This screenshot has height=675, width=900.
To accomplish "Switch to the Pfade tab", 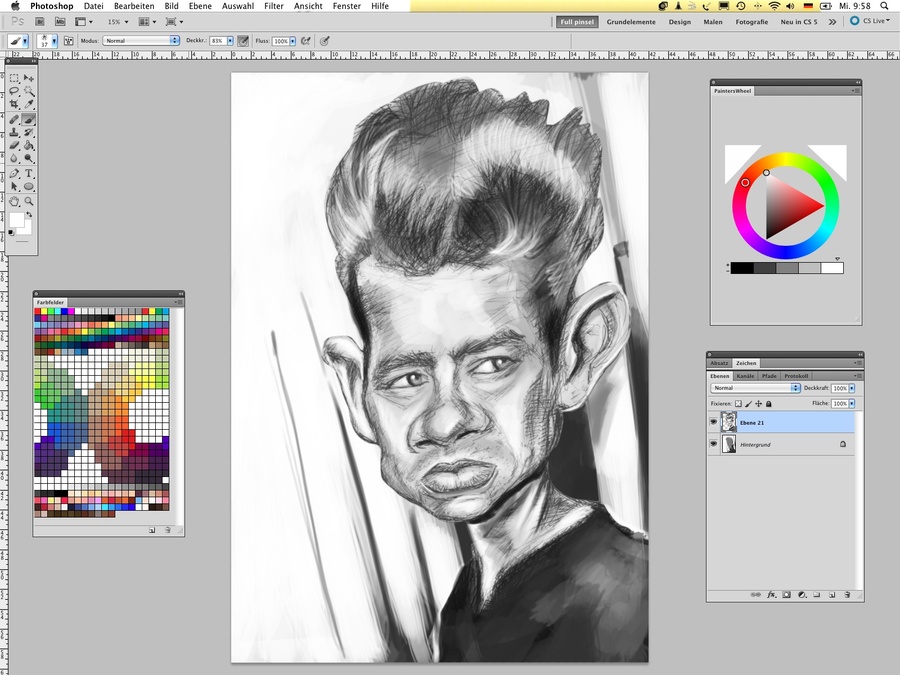I will point(769,376).
